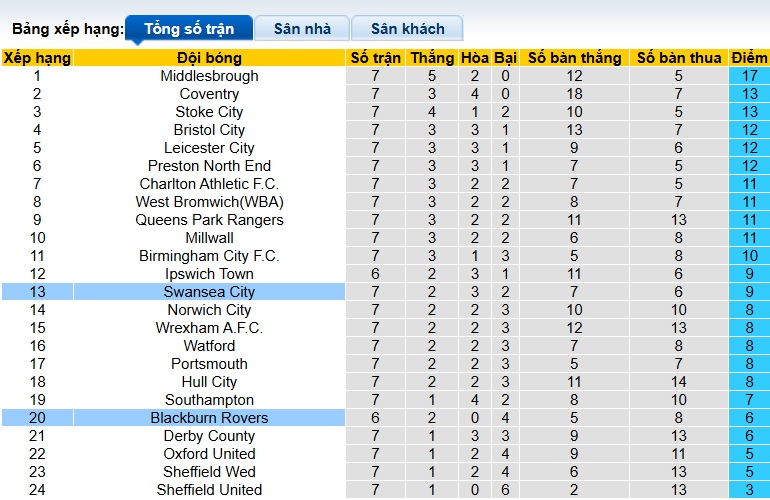
Task: Click on Wrexham A.F.C. team name
Action: [209, 328]
